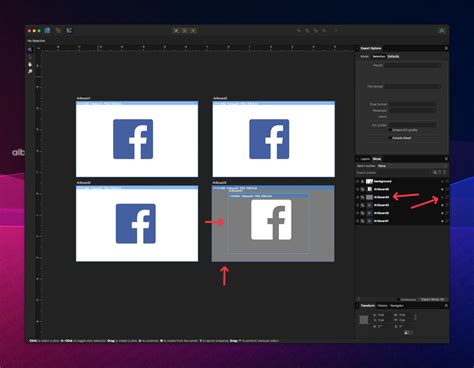Select the View hand tool
Image resolution: width=474 pixels, height=368 pixels.
pos(30,64)
